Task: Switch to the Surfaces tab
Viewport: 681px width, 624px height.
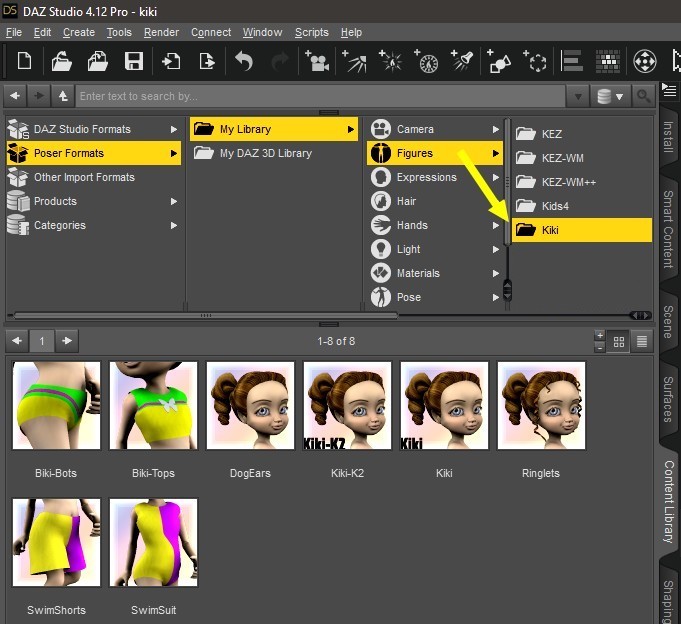Action: click(668, 399)
